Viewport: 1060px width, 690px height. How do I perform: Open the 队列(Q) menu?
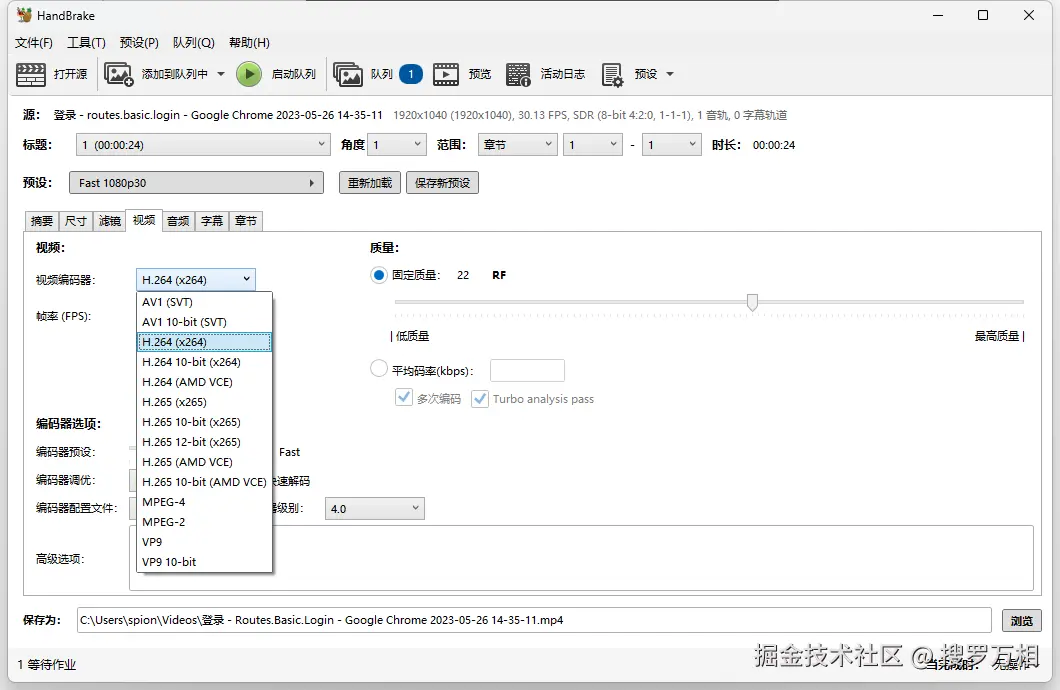(x=194, y=43)
